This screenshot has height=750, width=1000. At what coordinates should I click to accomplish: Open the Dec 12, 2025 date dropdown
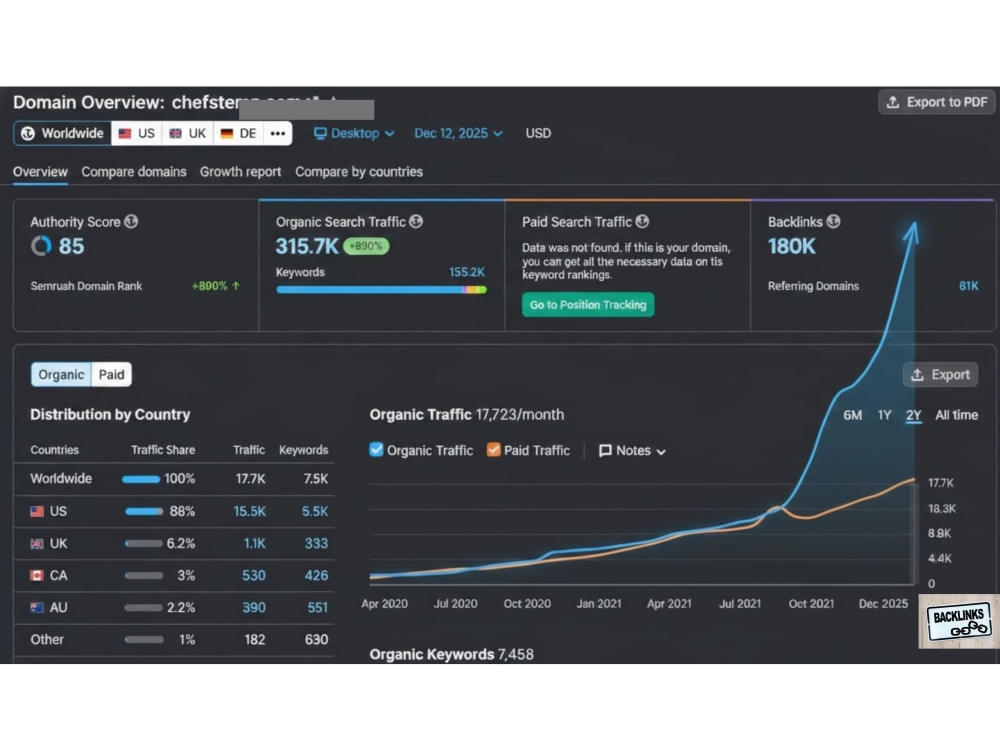[x=458, y=133]
